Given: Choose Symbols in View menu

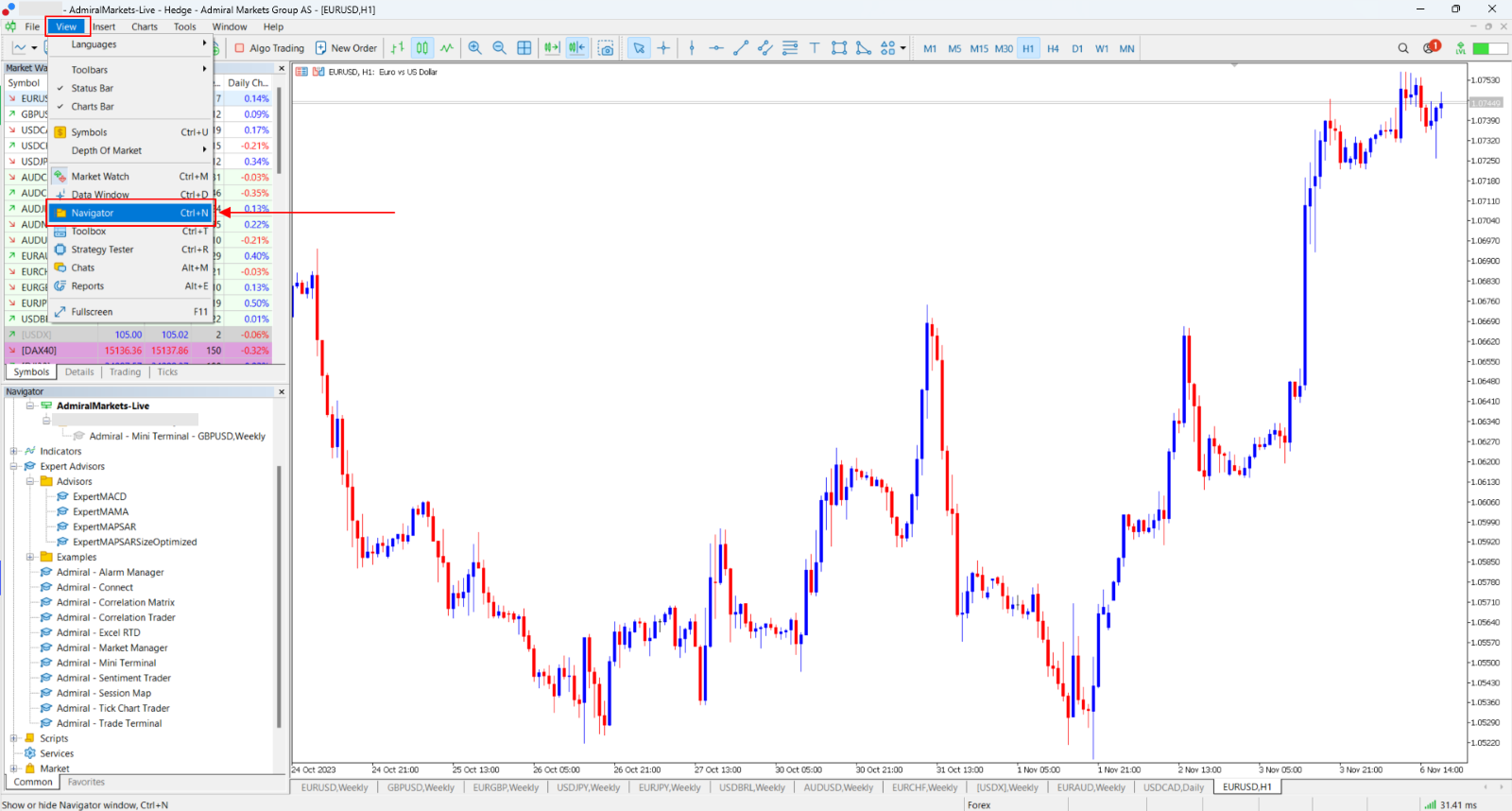Looking at the screenshot, I should 131,132.
